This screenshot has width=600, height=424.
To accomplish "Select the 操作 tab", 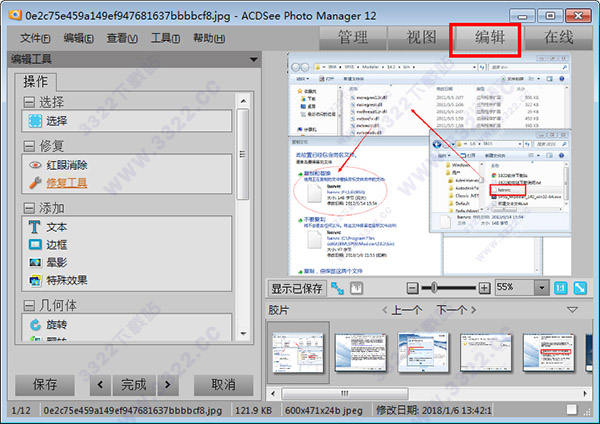I will 36,82.
